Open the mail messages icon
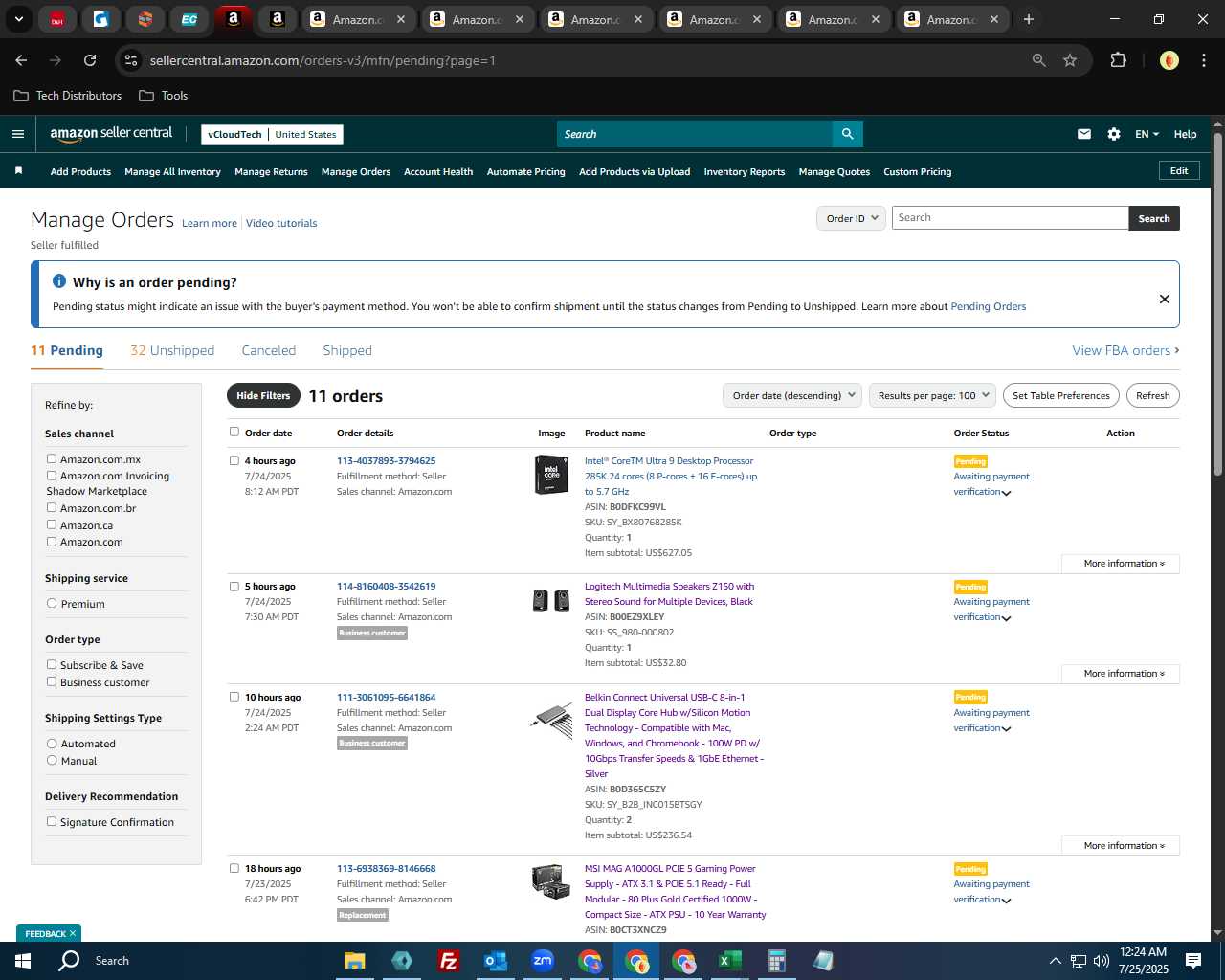1225x980 pixels. [1084, 134]
